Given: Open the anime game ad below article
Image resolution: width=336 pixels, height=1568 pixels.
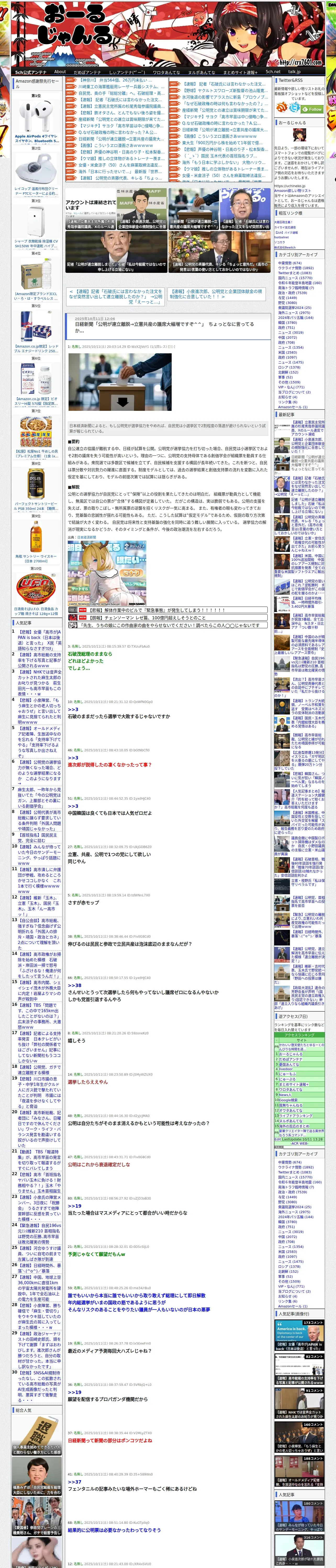Looking at the screenshot, I should click(x=107, y=573).
